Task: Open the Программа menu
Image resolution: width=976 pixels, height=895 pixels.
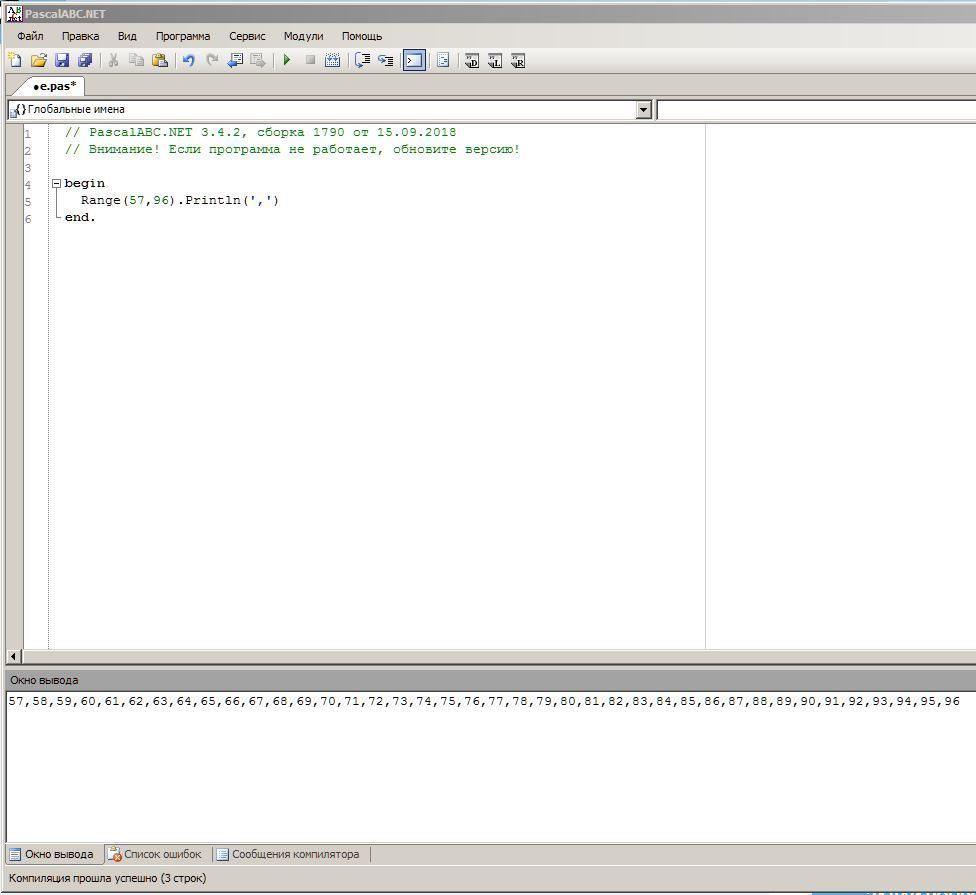Action: coord(183,36)
